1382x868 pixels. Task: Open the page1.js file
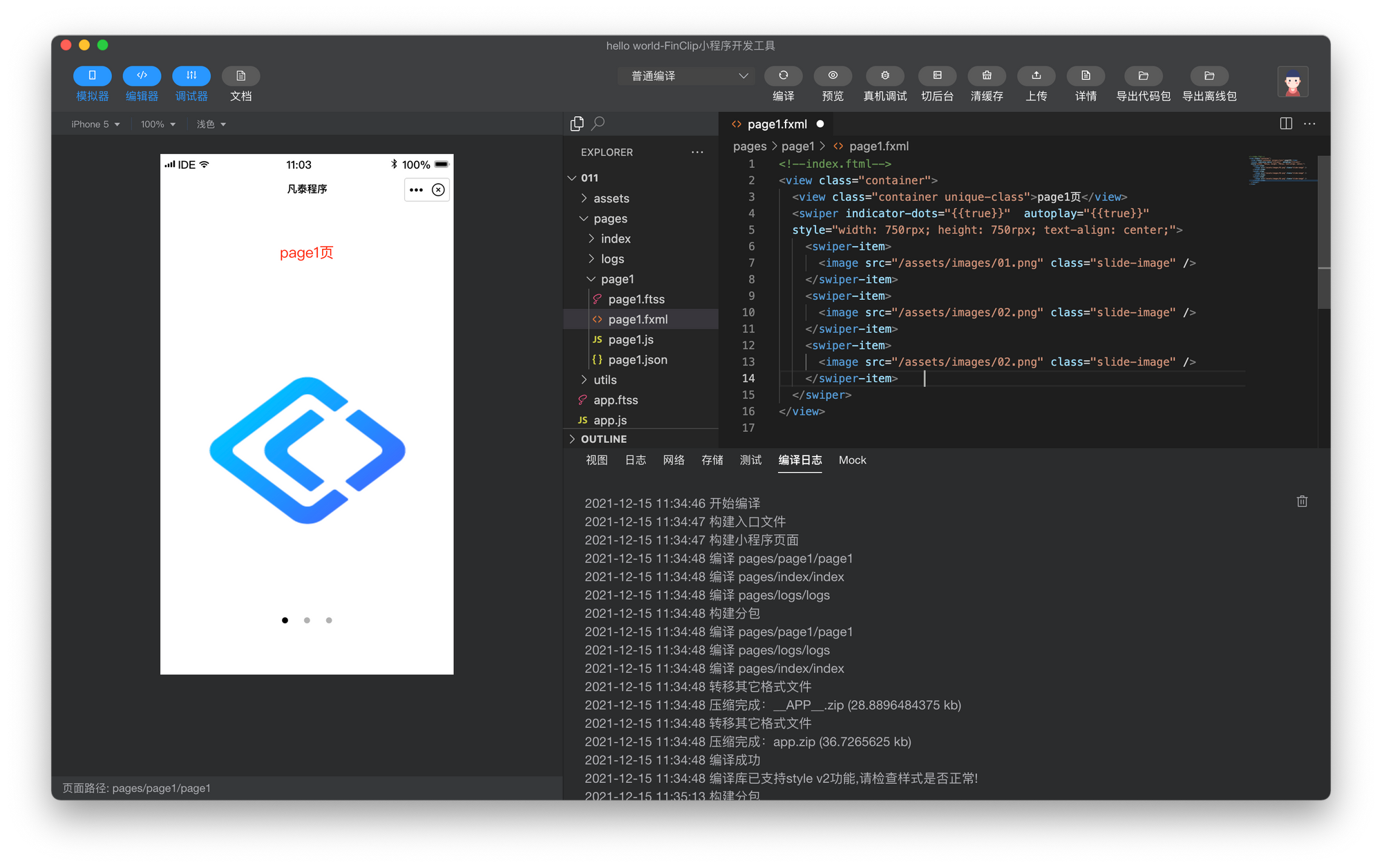tap(641, 339)
